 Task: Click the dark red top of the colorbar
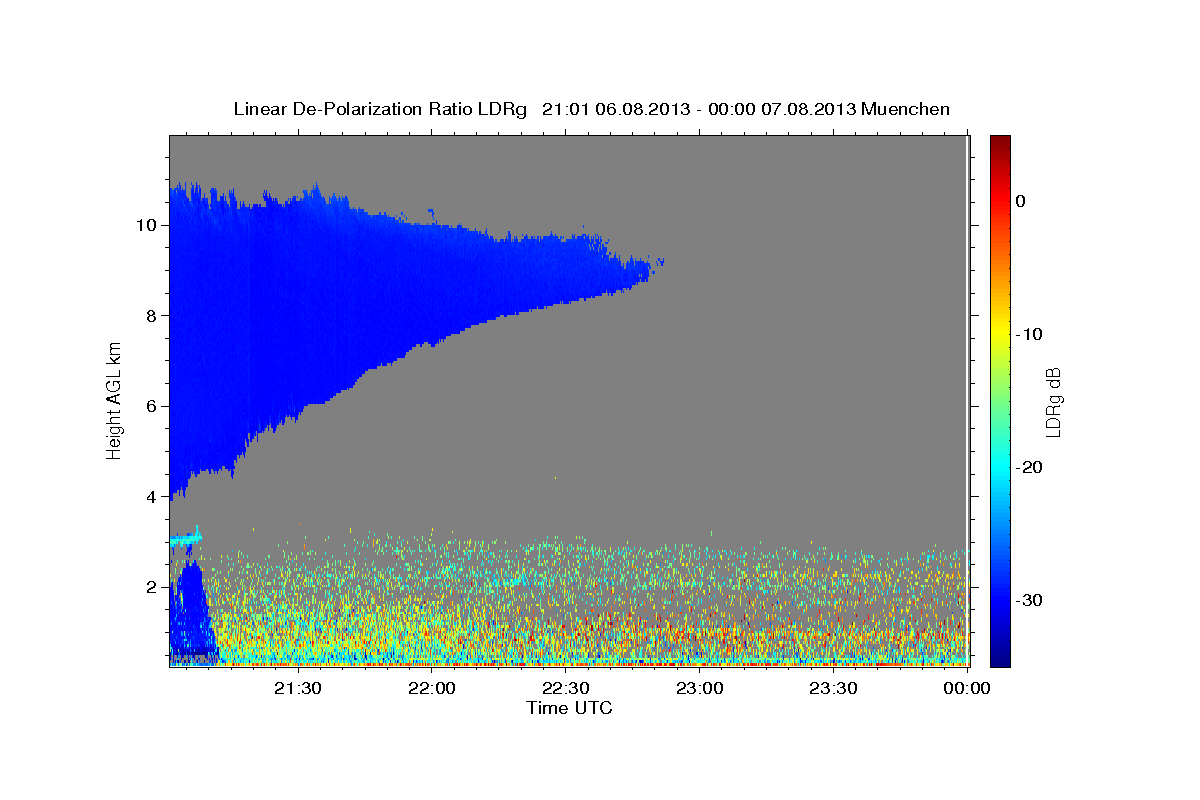pos(1000,145)
